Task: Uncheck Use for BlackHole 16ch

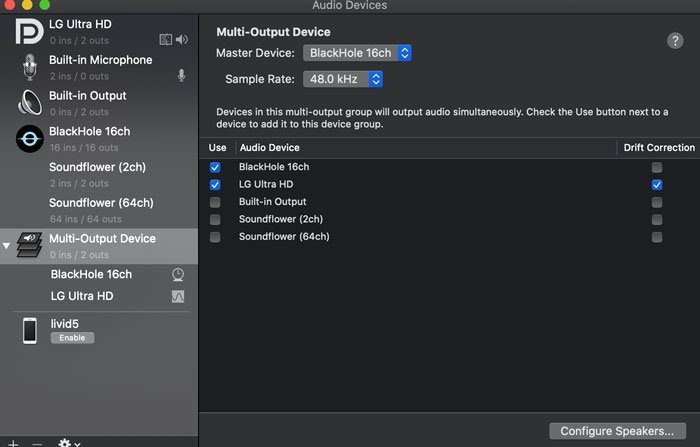Action: coord(215,167)
